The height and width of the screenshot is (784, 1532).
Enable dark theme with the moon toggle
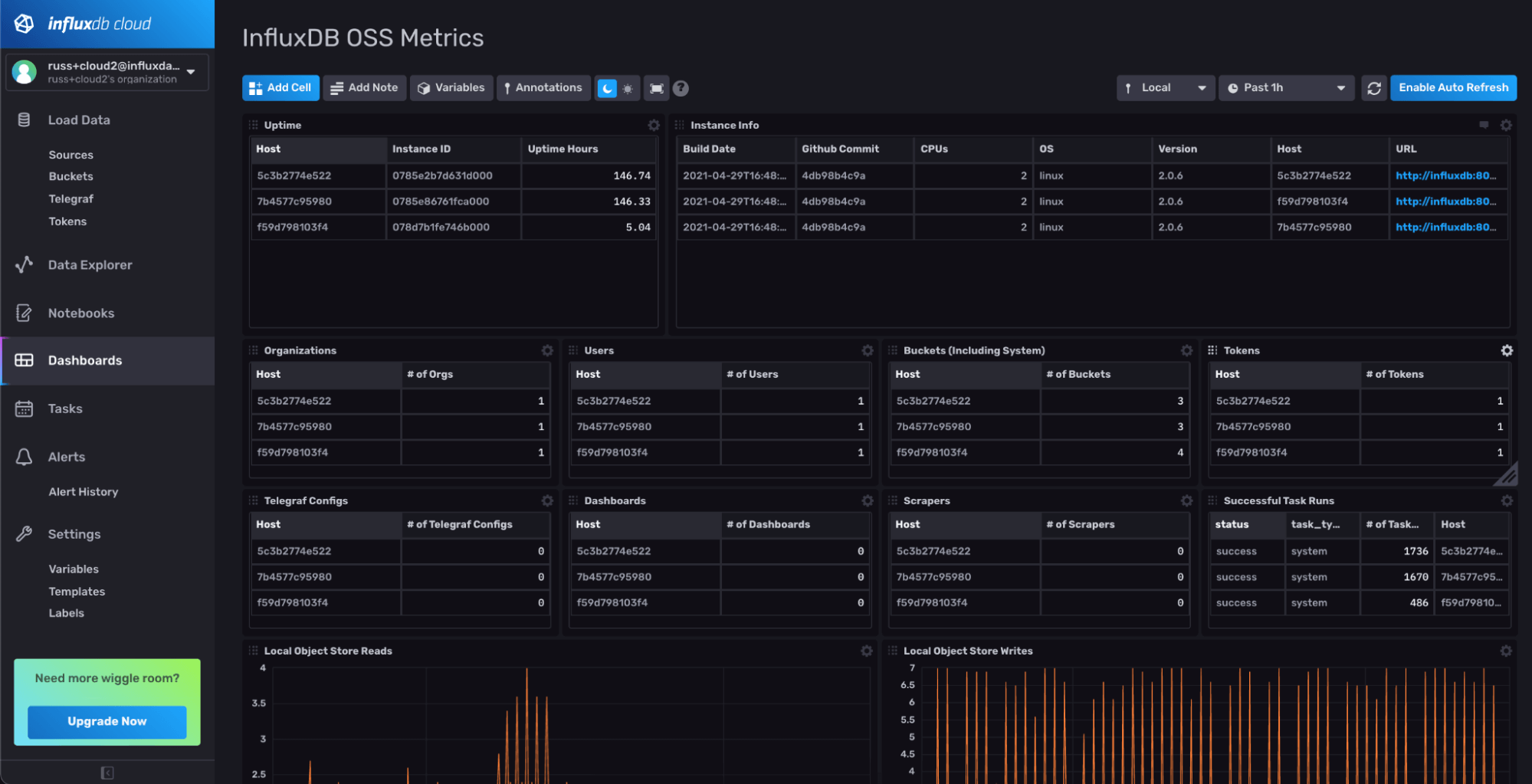(x=608, y=87)
